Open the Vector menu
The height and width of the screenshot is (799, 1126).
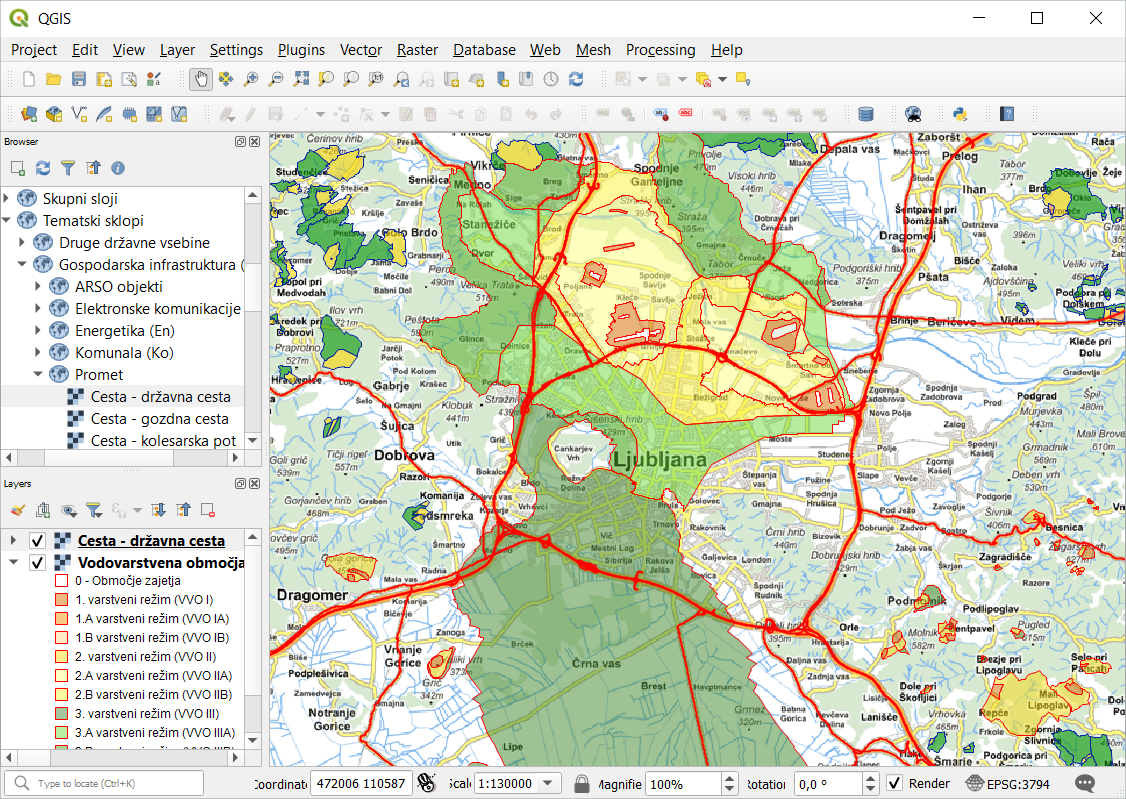point(360,50)
